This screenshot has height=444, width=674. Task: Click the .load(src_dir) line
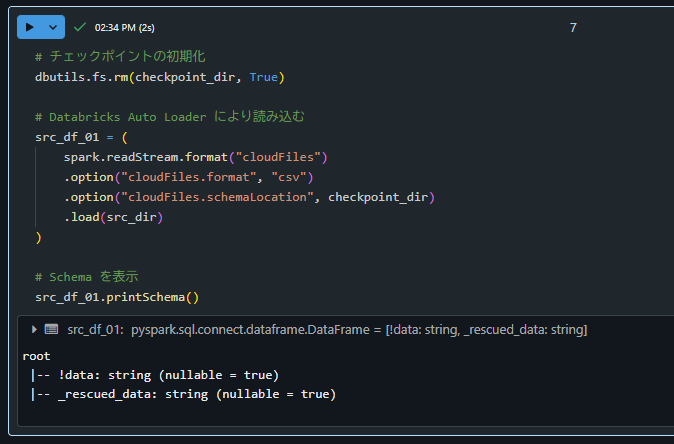(x=113, y=217)
